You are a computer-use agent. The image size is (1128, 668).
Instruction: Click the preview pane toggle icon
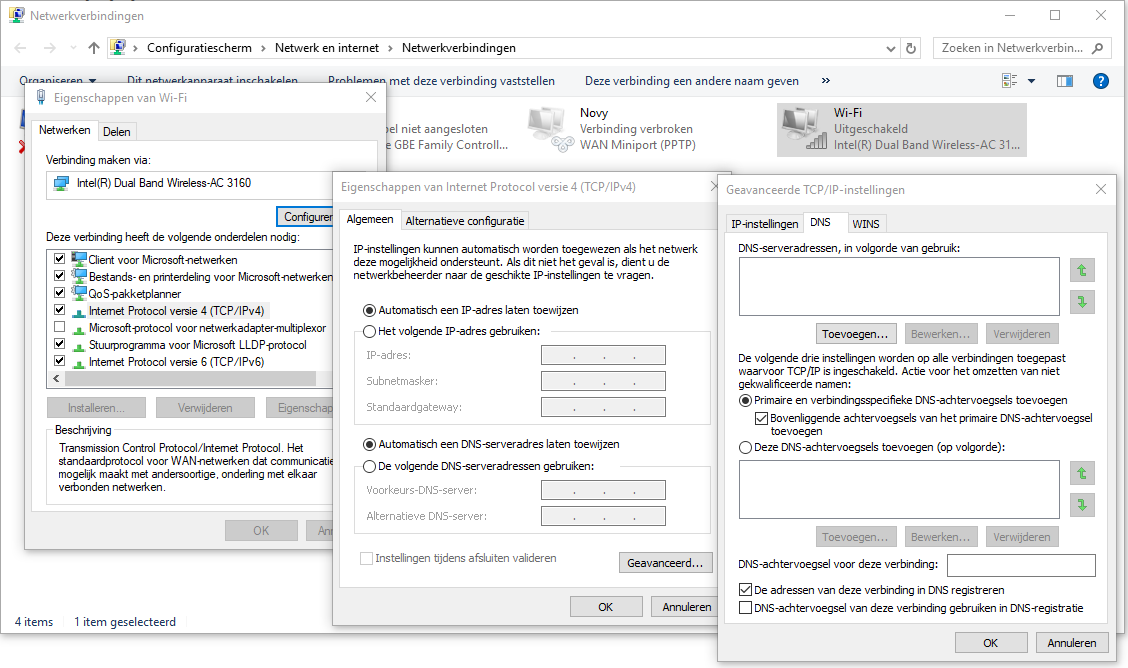pos(1065,81)
